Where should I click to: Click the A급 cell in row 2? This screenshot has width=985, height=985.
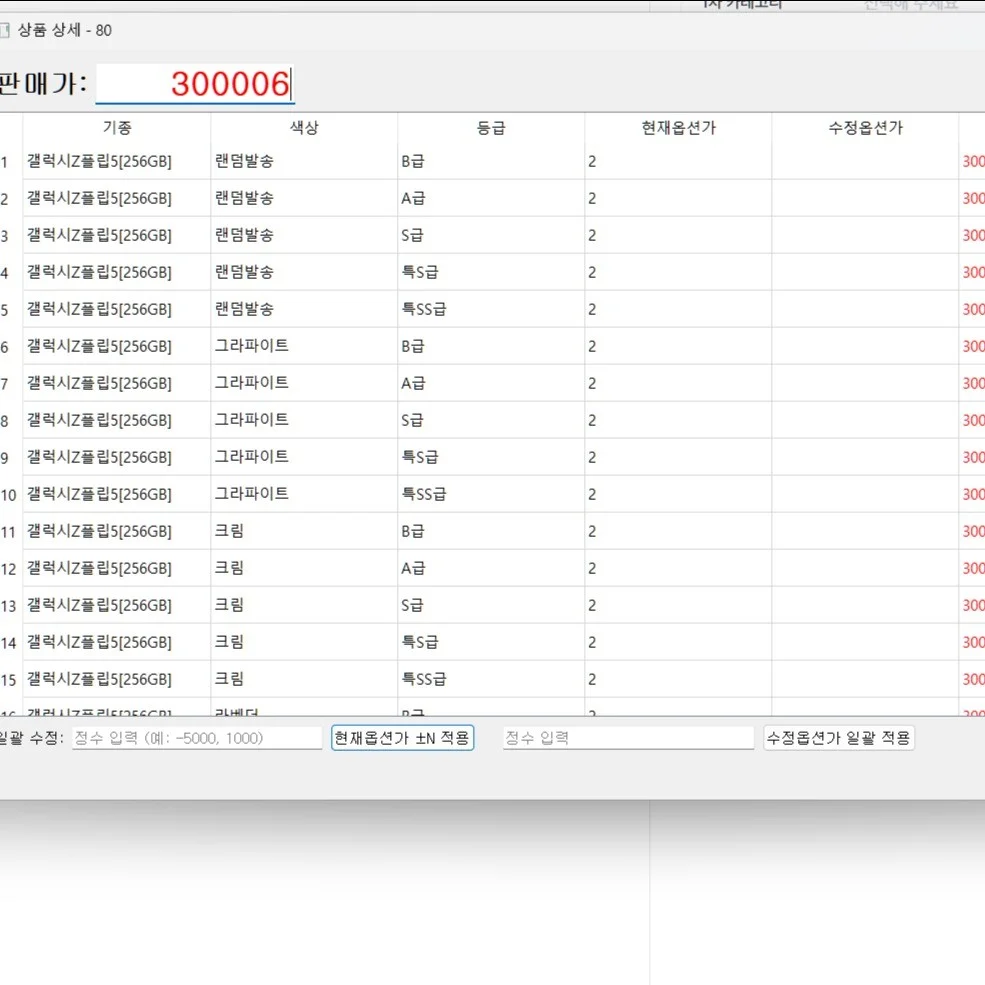coord(413,198)
